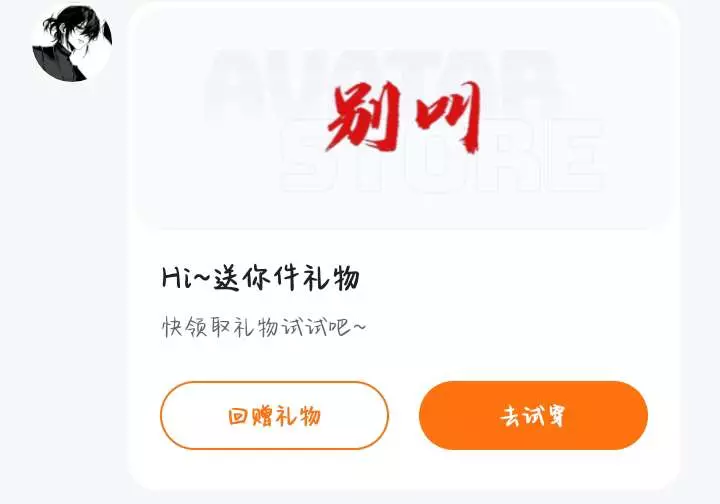Click the 回赠 text inside the outlined button
Viewport: 720px width, 504px height.
pos(250,416)
